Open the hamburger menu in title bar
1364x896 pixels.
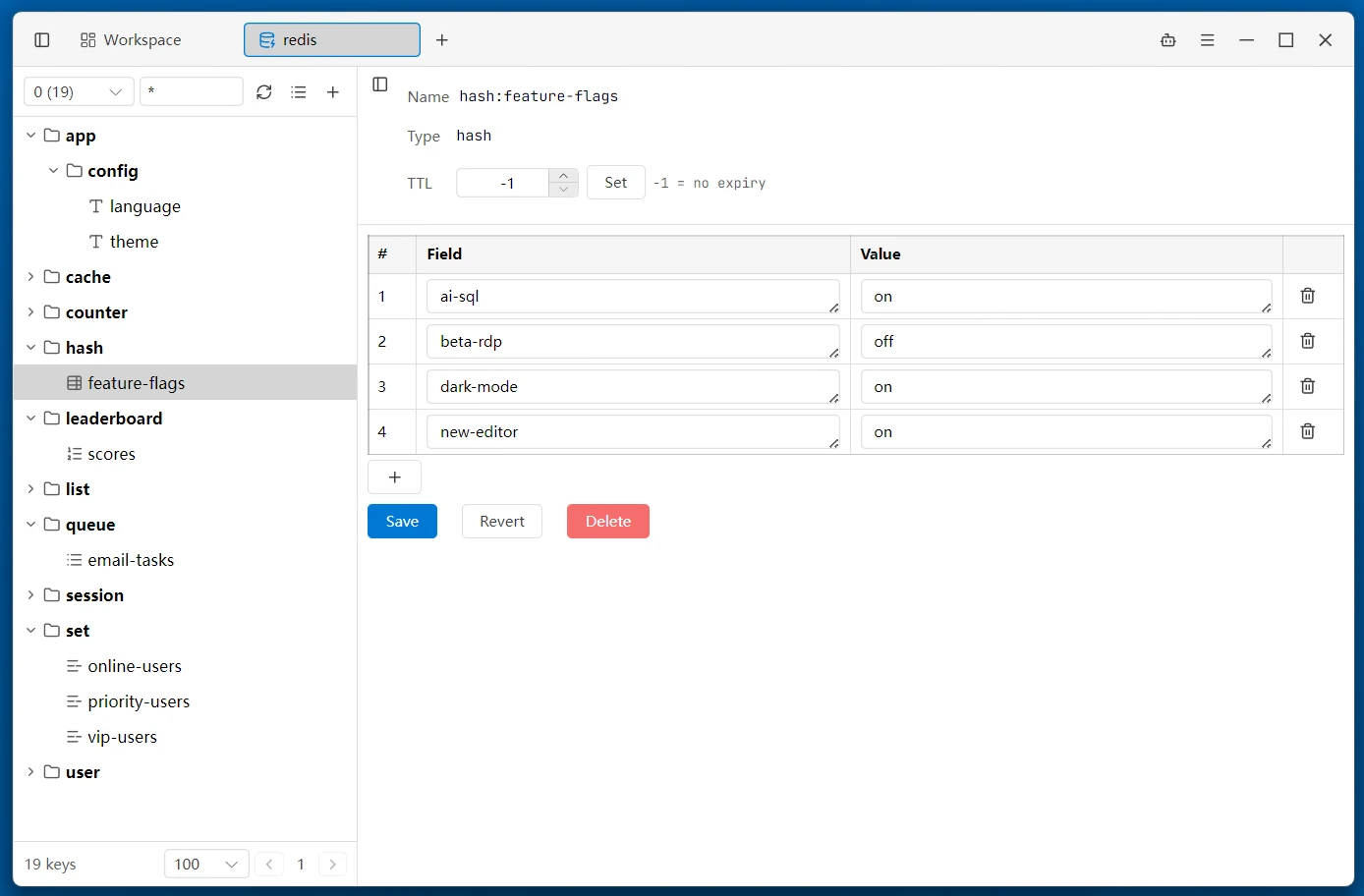(1208, 40)
